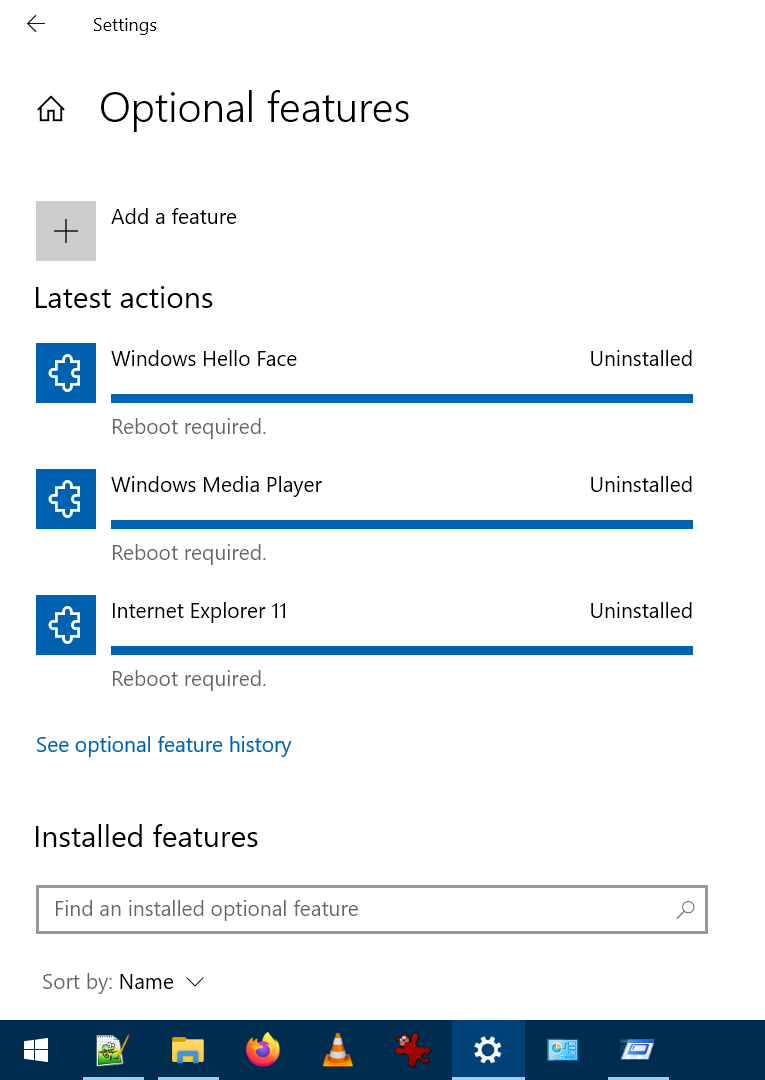Open the command window app on the taskbar

[x=637, y=1050]
